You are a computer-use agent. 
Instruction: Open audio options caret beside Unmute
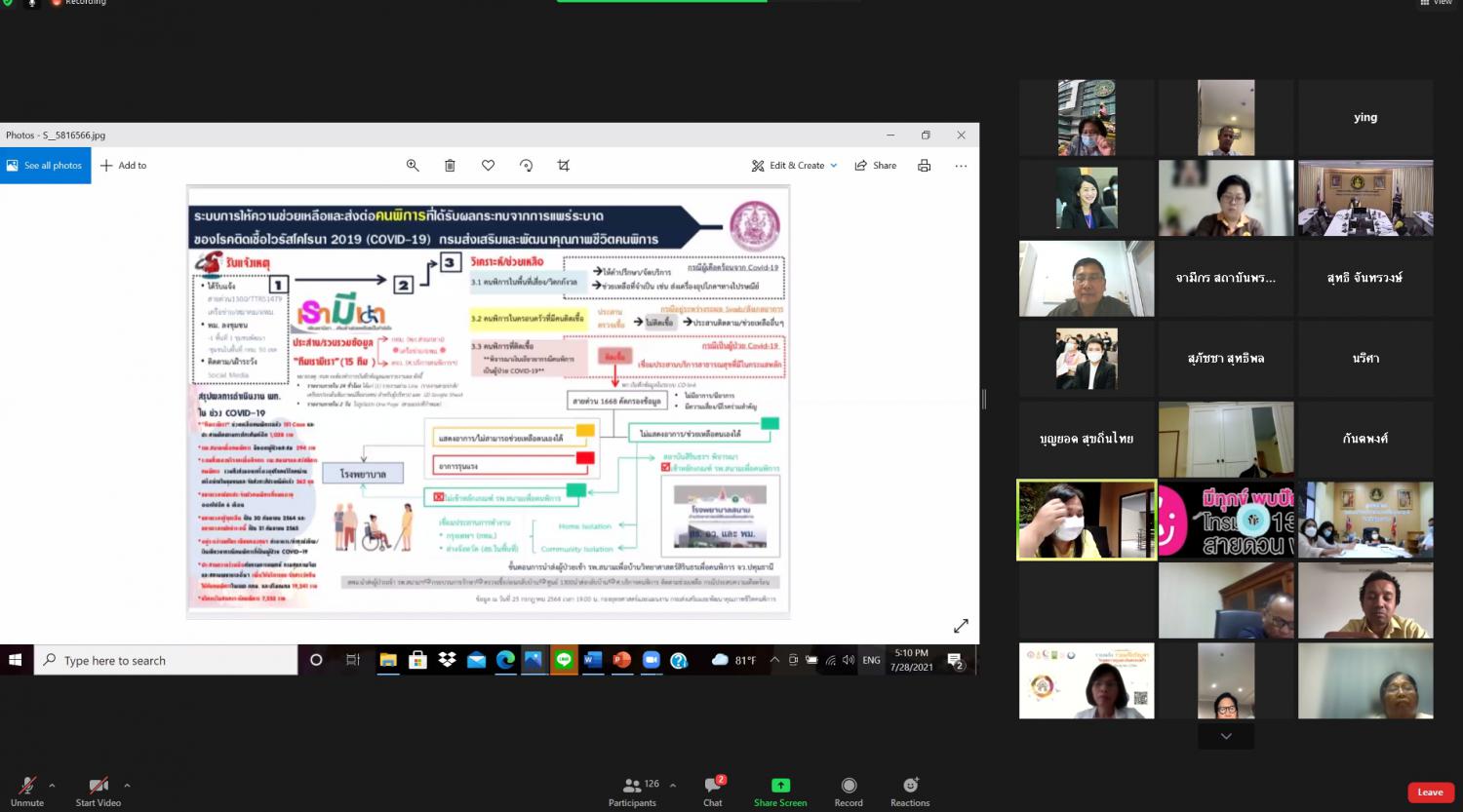tap(52, 786)
